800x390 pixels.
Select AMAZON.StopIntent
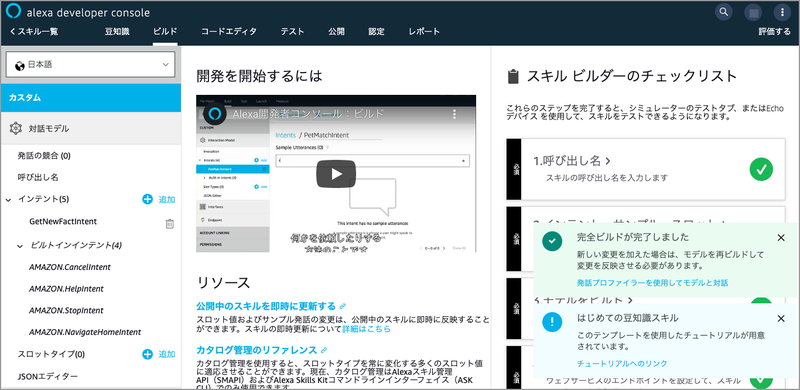click(x=66, y=310)
